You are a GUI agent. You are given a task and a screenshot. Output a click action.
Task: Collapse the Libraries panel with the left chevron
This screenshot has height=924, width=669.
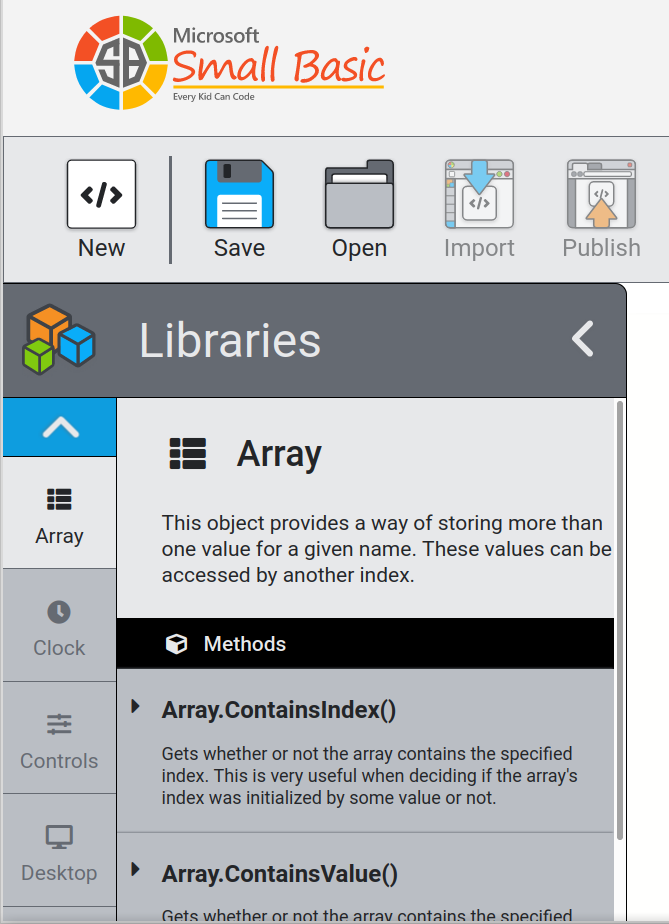tap(583, 339)
